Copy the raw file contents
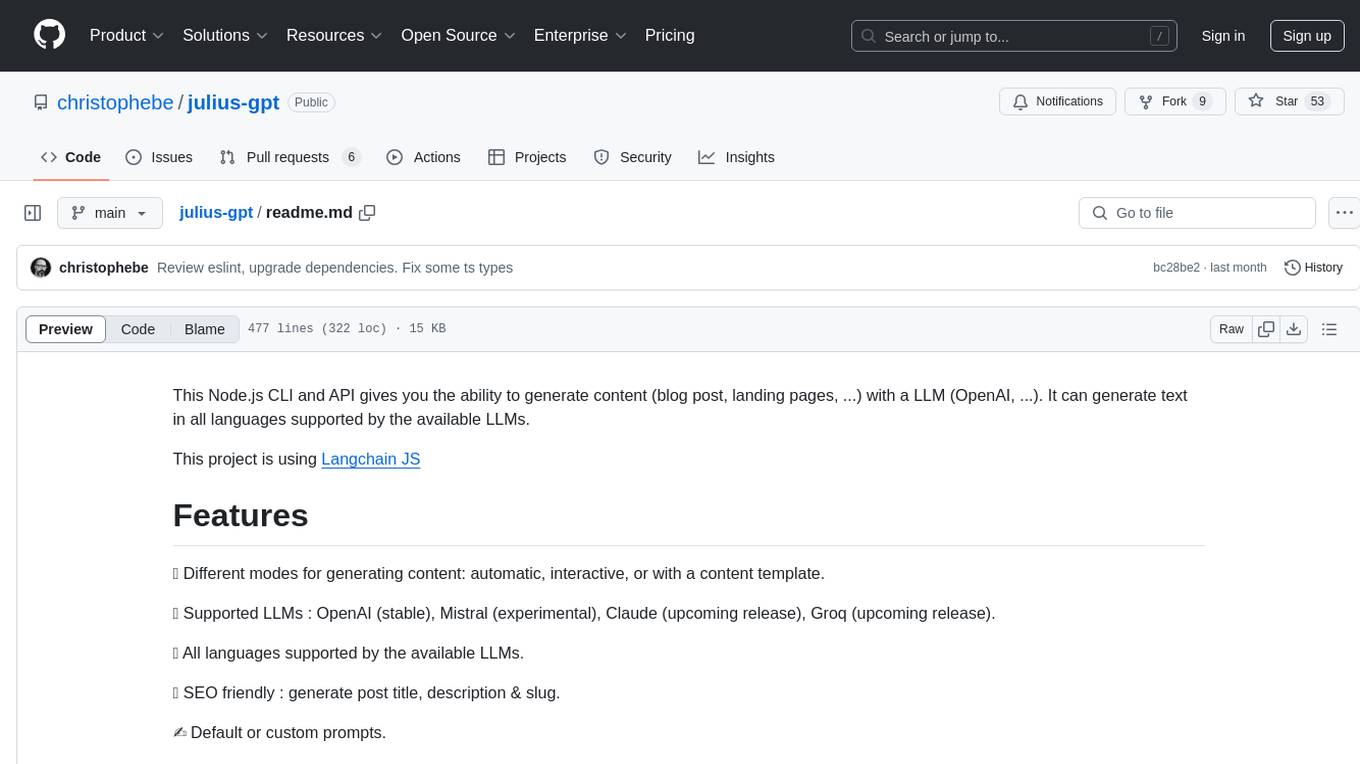Image resolution: width=1360 pixels, height=764 pixels. pyautogui.click(x=1266, y=329)
